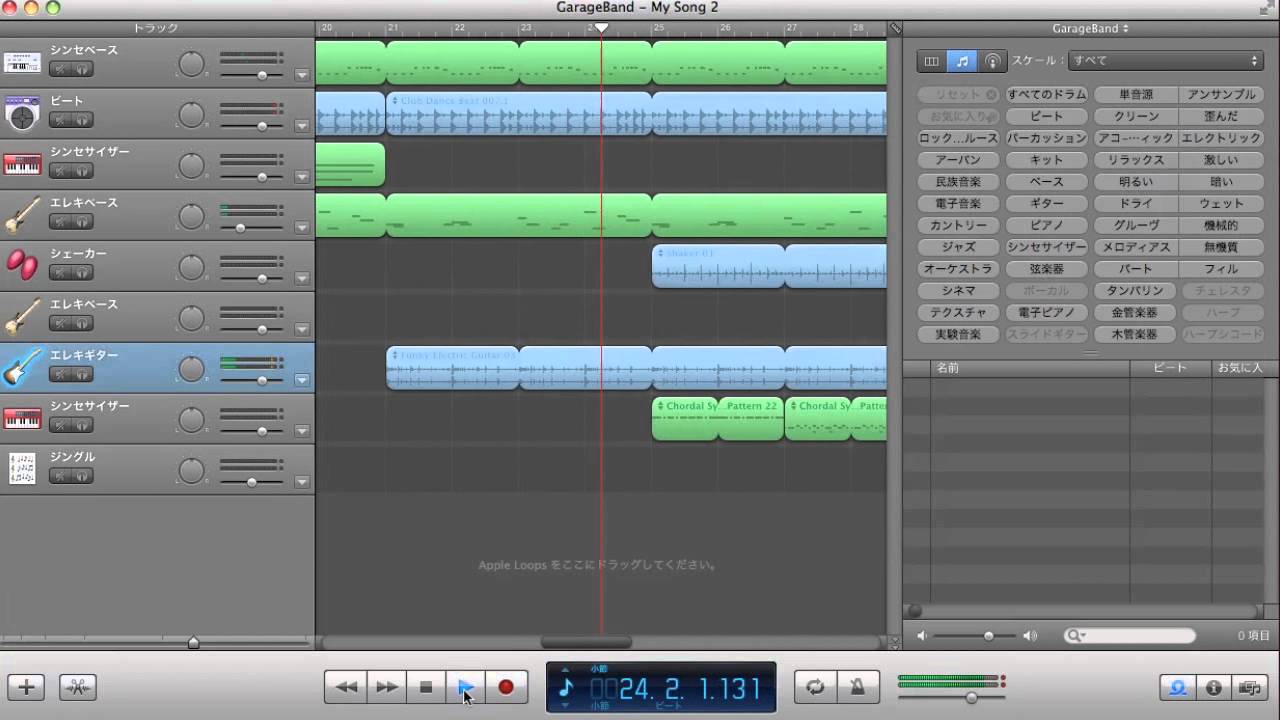This screenshot has width=1280, height=720.
Task: Mute the ジングル track
Action: coord(61,476)
